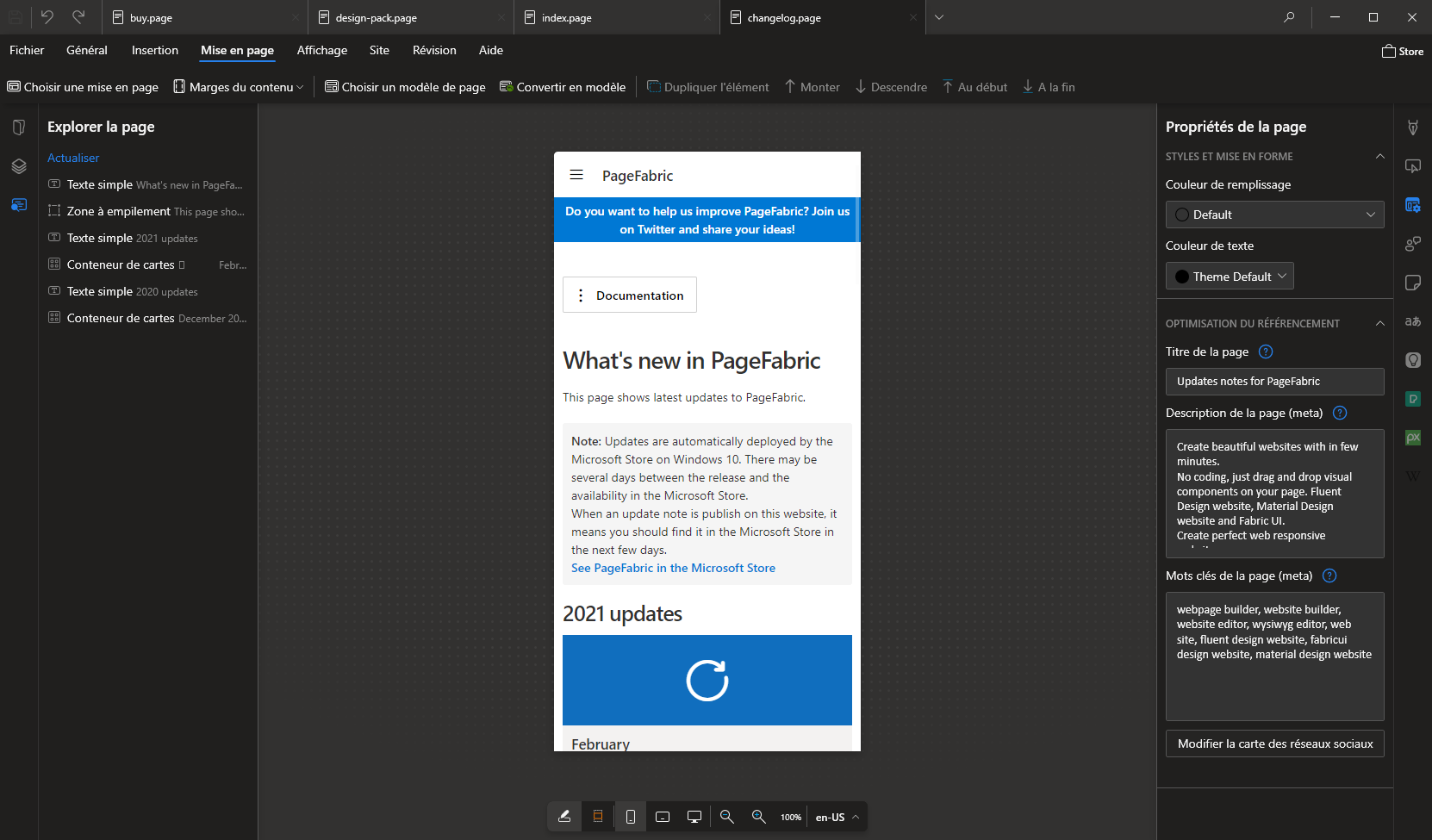Open the lightbulb tips icon in right sidebar
1432x840 pixels.
pyautogui.click(x=1413, y=360)
